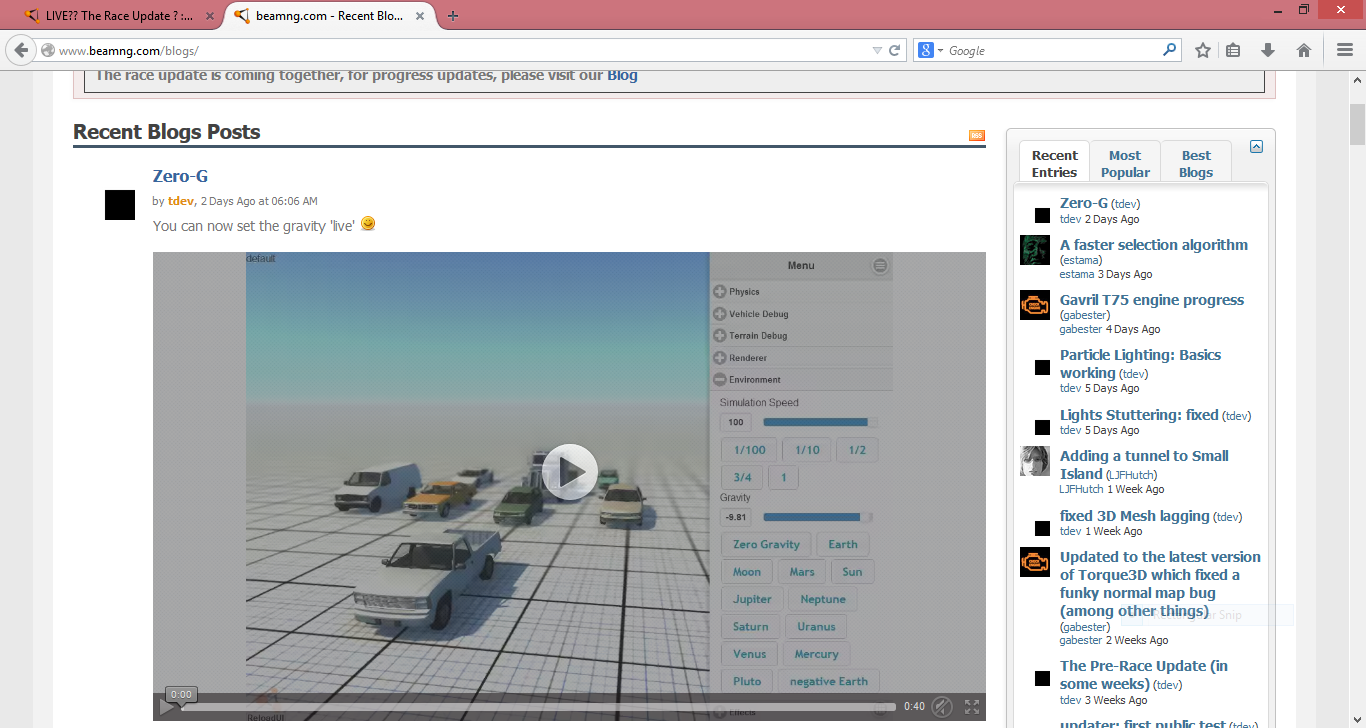Viewport: 1366px width, 728px height.
Task: Open 'Adding a tunnel to Small Island' entry
Action: pyautogui.click(x=1144, y=465)
